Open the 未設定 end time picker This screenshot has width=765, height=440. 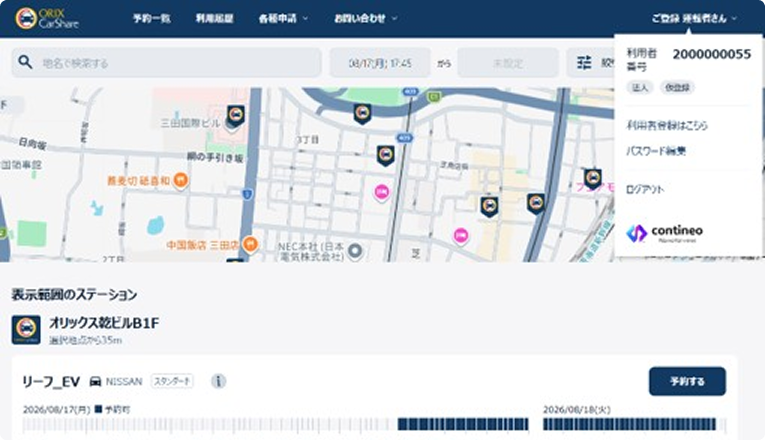tap(508, 63)
